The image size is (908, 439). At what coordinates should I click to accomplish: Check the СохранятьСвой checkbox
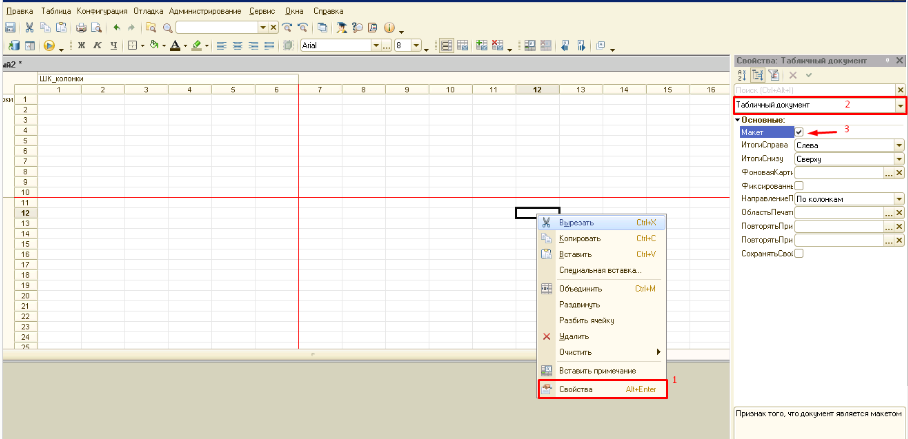[799, 254]
